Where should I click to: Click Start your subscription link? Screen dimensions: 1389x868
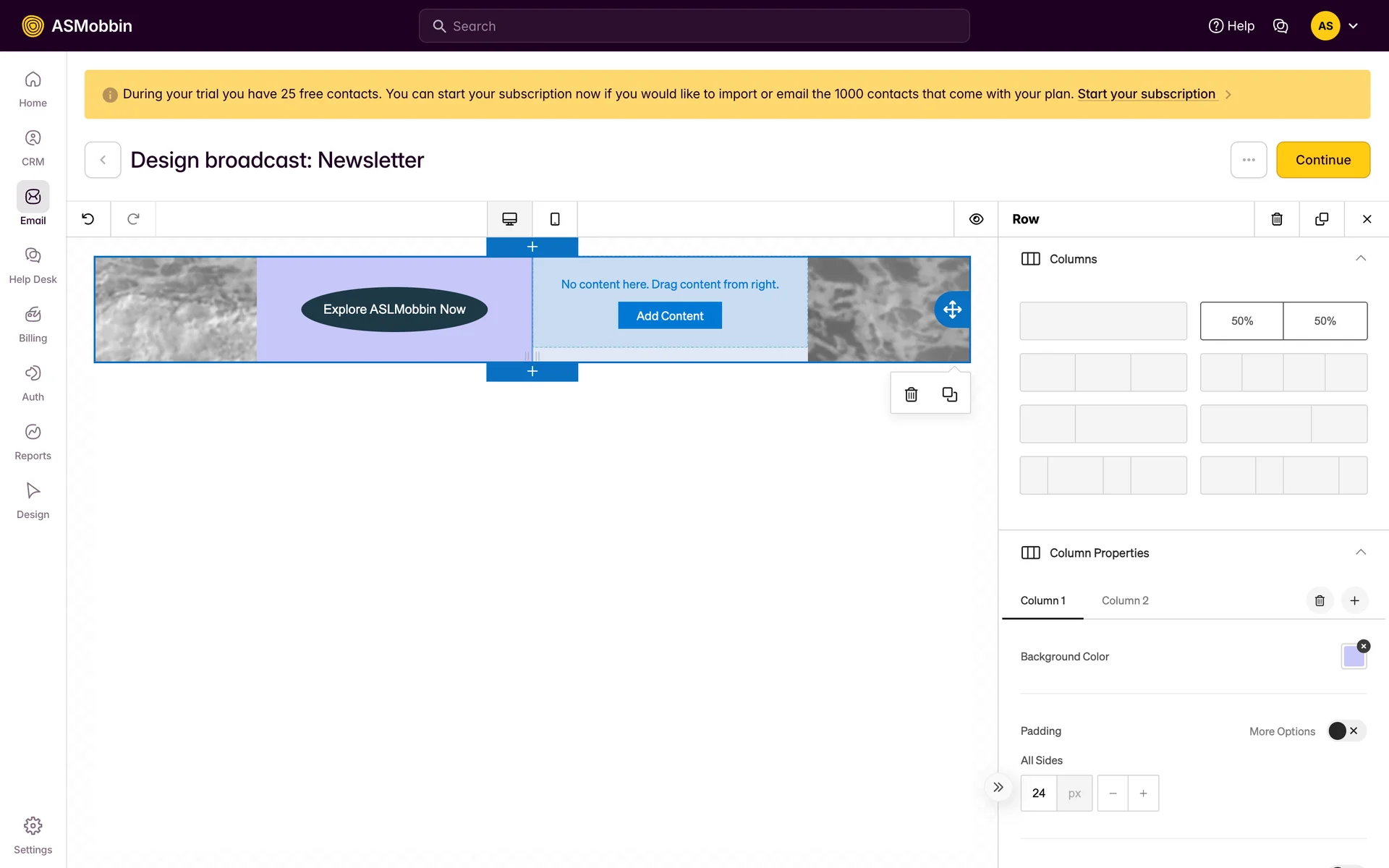pyautogui.click(x=1146, y=94)
